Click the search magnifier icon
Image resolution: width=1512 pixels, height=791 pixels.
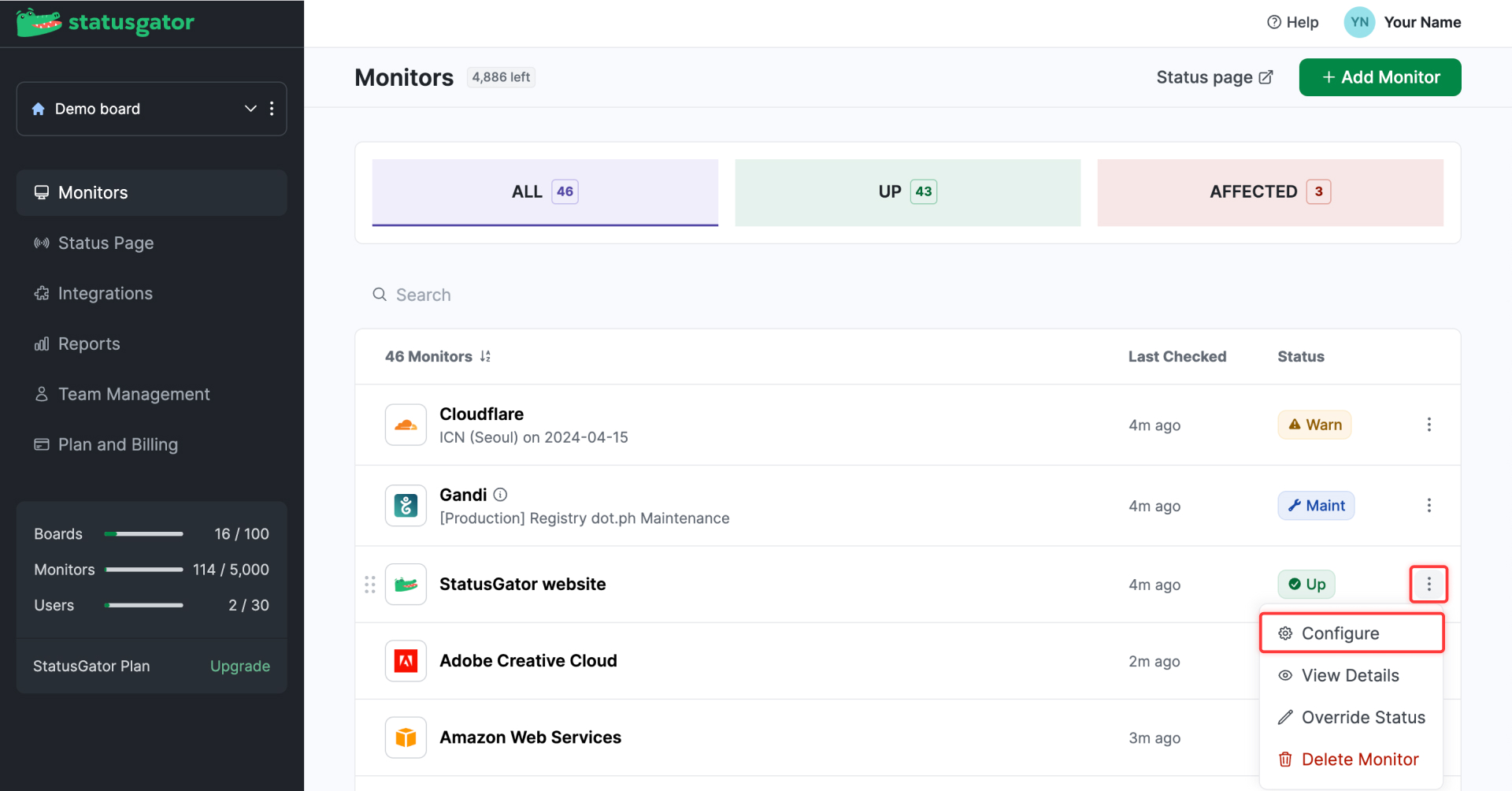[380, 295]
